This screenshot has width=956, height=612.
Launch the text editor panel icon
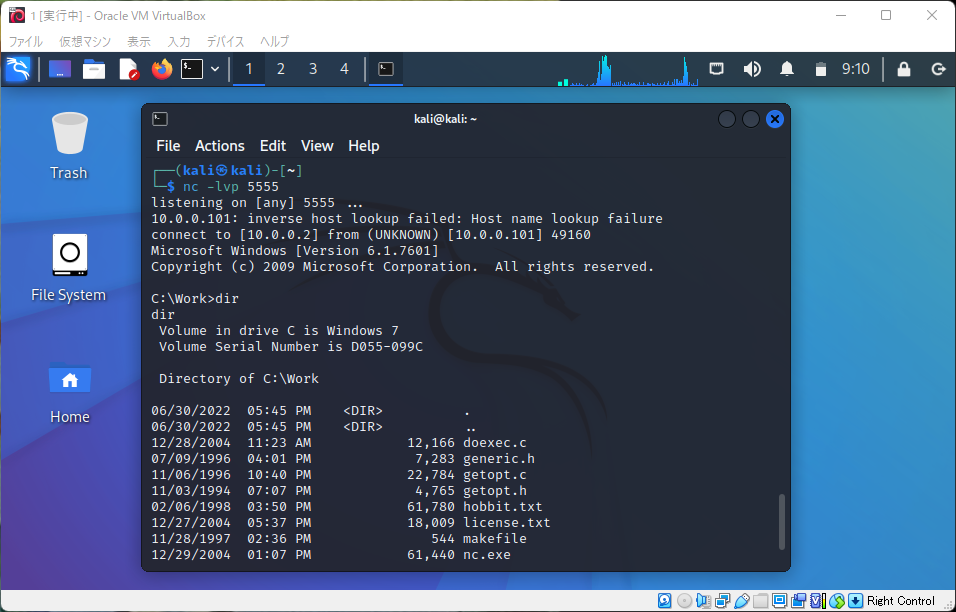(129, 69)
